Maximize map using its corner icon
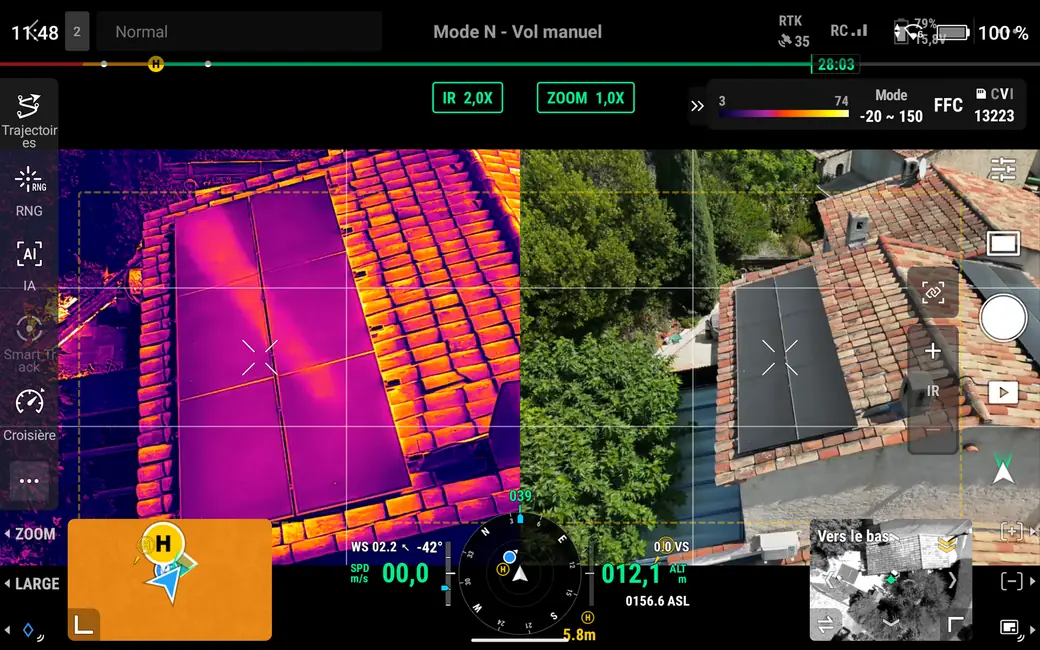The width and height of the screenshot is (1040, 650). point(84,624)
